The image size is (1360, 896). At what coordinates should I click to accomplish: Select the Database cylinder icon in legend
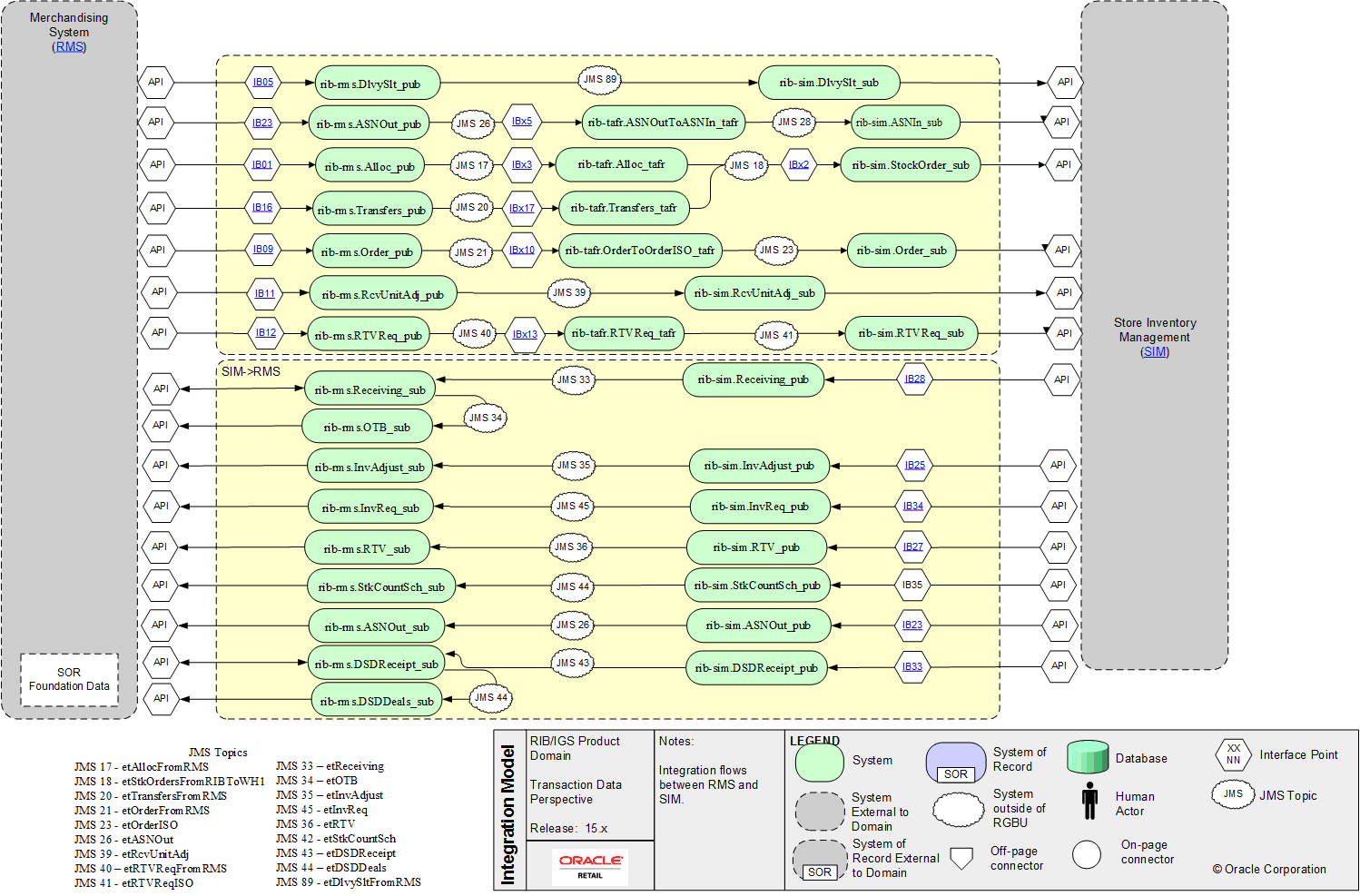click(x=1088, y=757)
